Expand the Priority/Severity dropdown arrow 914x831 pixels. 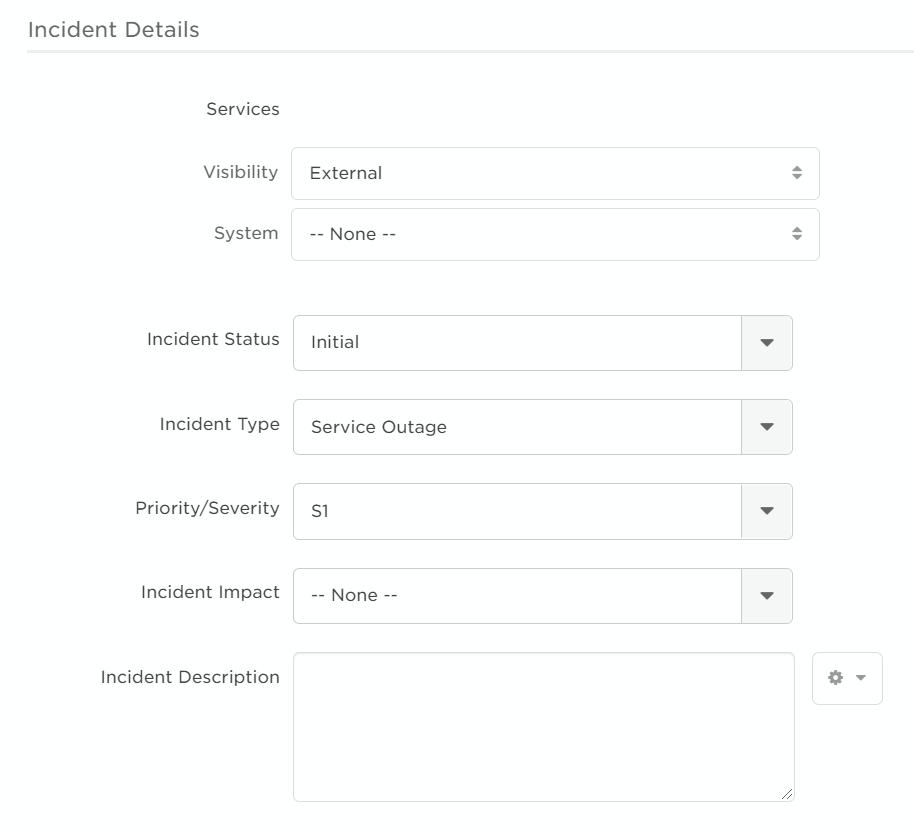[767, 511]
